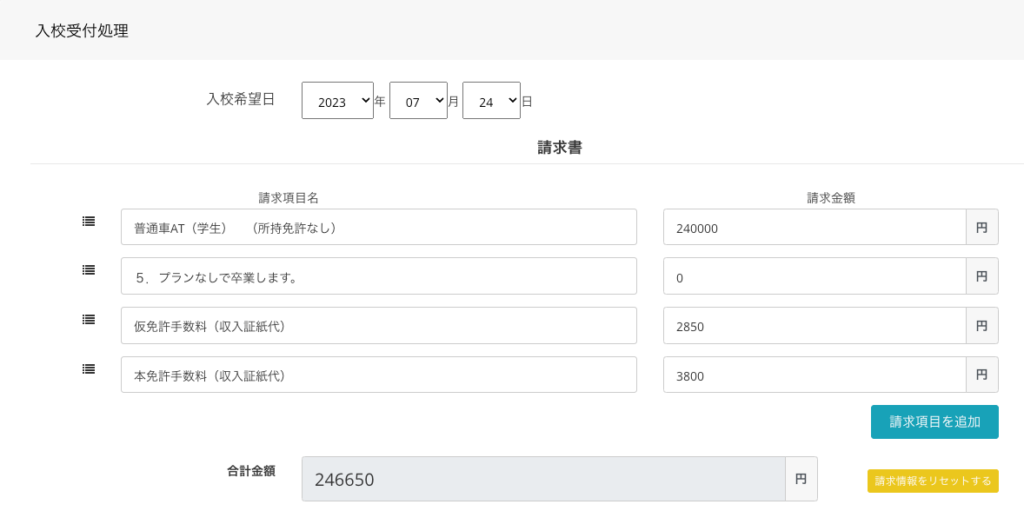Focus the amount field showing 2850
Viewport: 1024px width, 511px height.
(814, 326)
